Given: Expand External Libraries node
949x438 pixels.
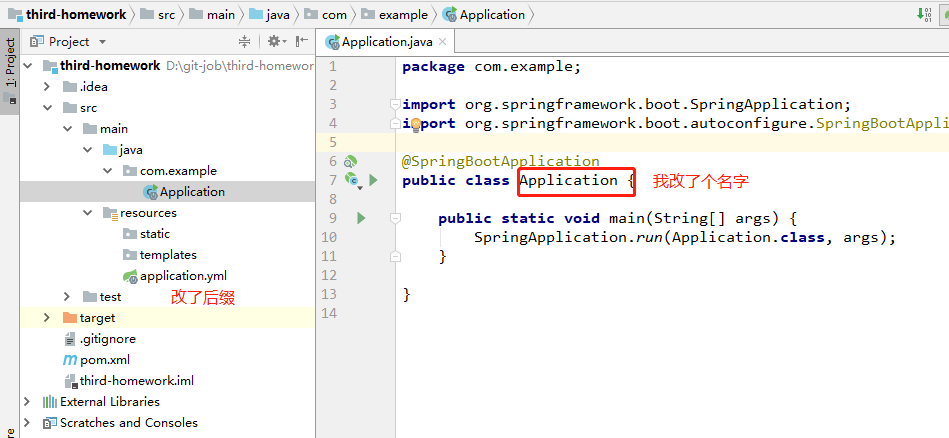Looking at the screenshot, I should [27, 402].
